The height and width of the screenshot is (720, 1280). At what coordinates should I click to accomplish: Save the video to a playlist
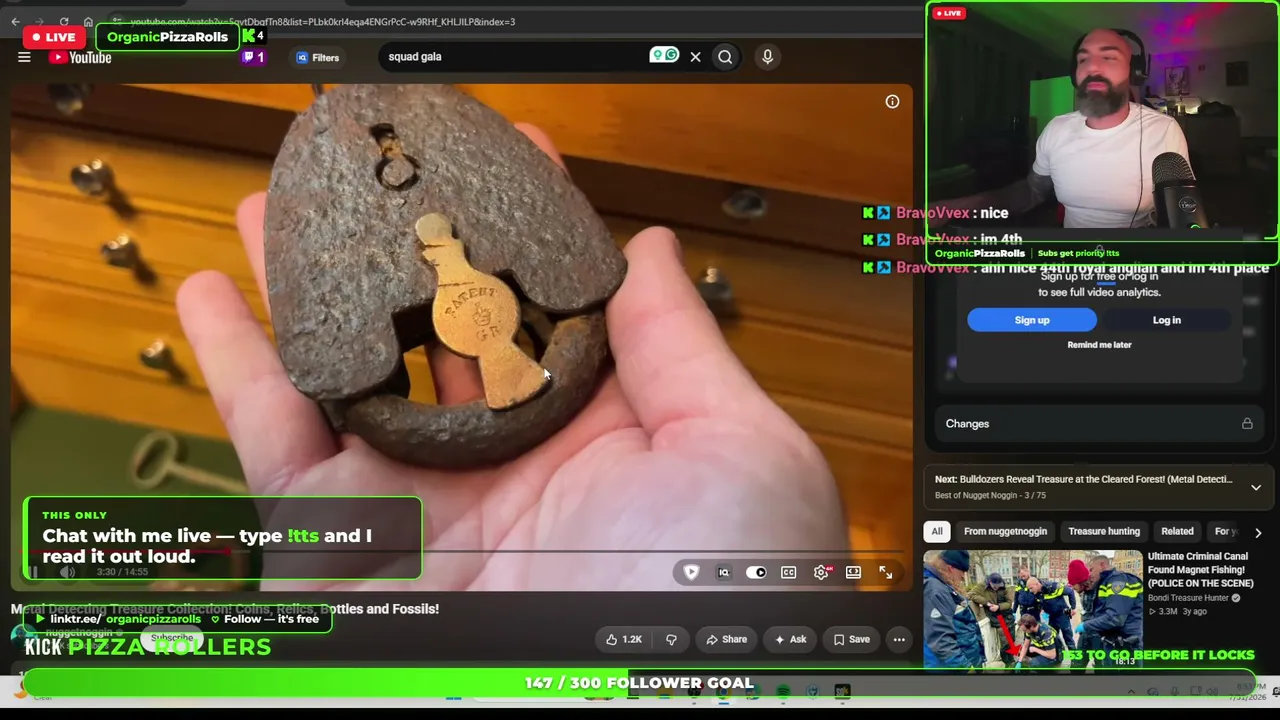tap(851, 639)
